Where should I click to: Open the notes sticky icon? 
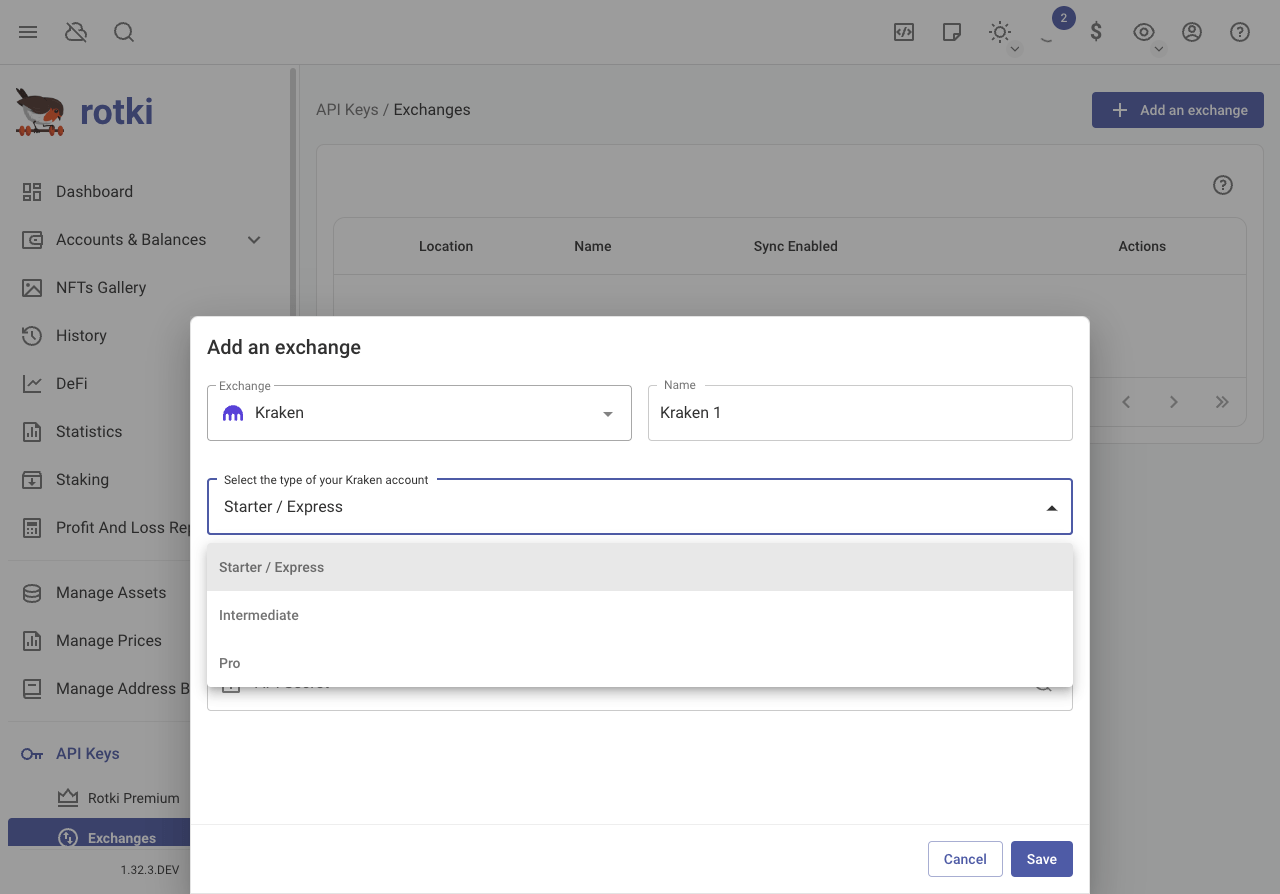click(x=952, y=32)
